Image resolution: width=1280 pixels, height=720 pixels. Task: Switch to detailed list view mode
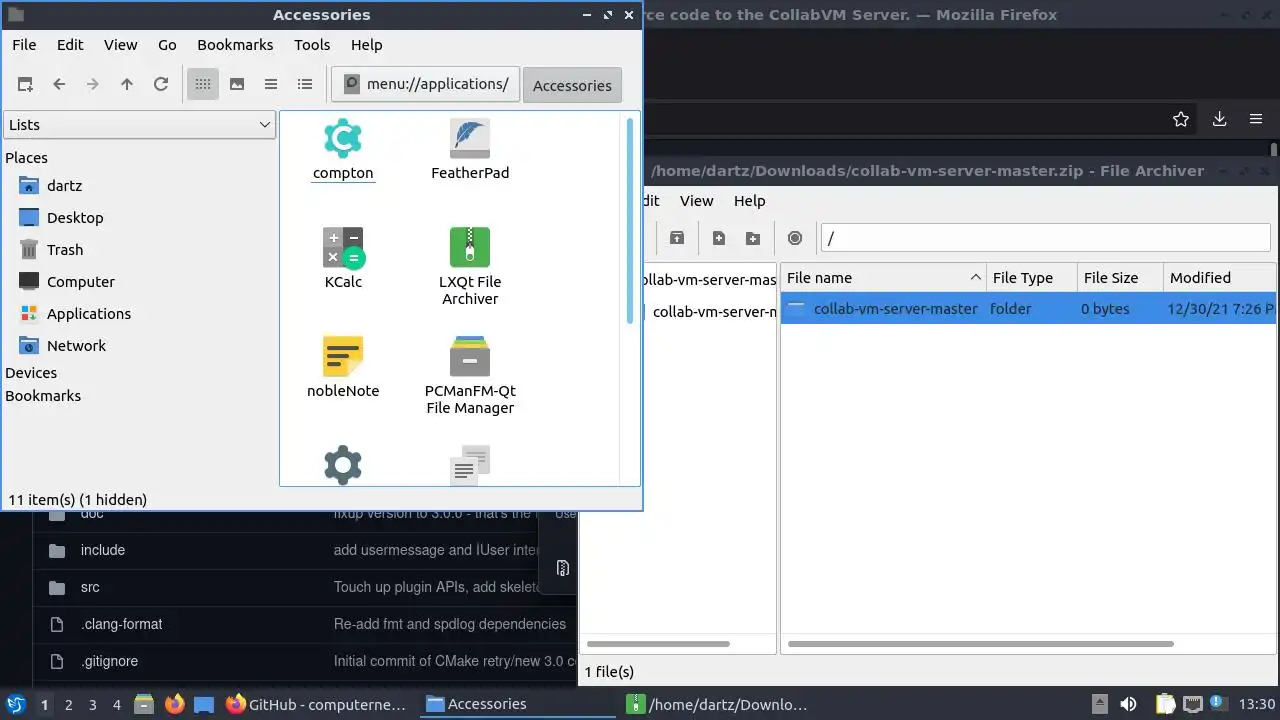coord(305,85)
